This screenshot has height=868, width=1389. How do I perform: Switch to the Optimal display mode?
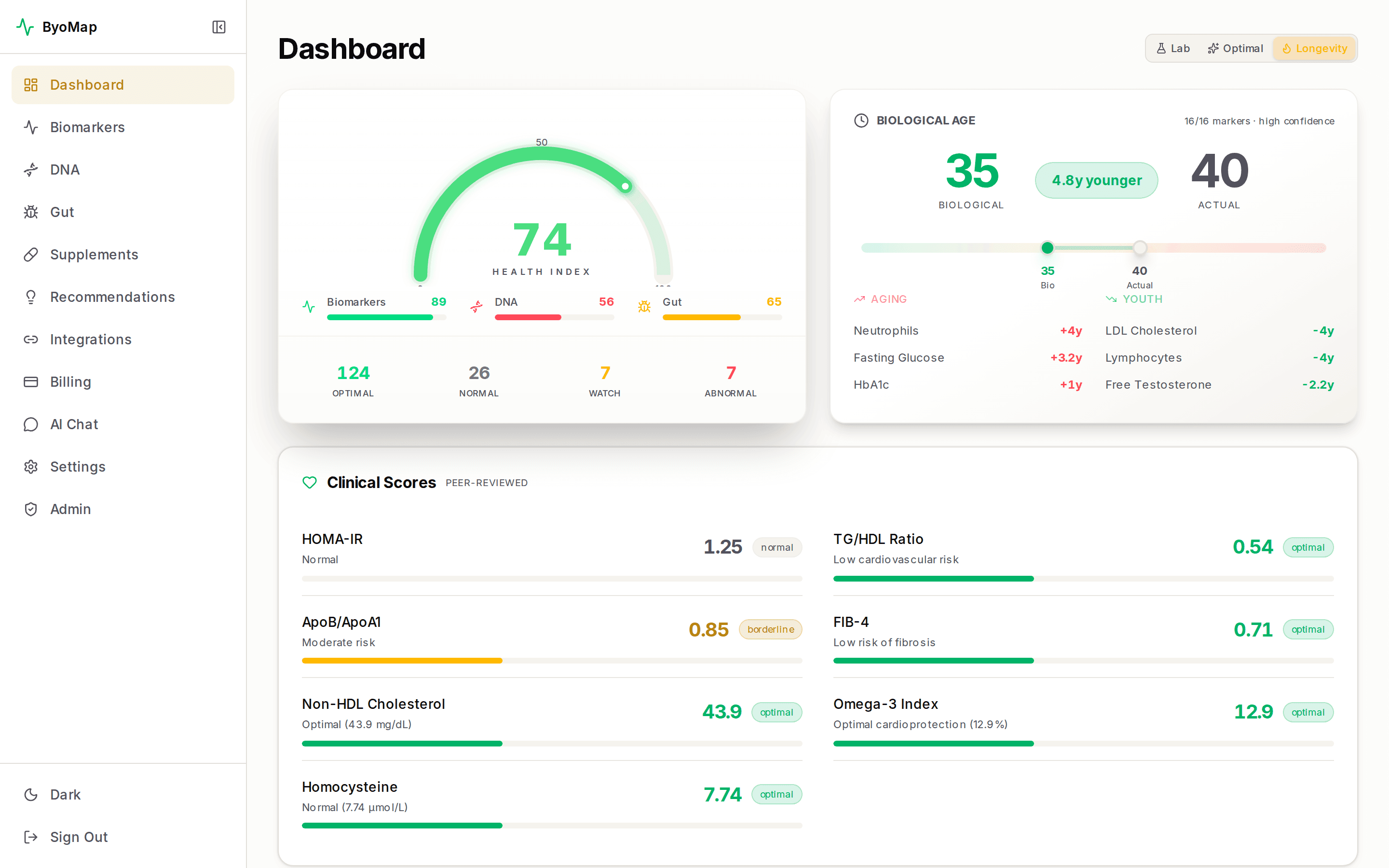pos(1235,48)
